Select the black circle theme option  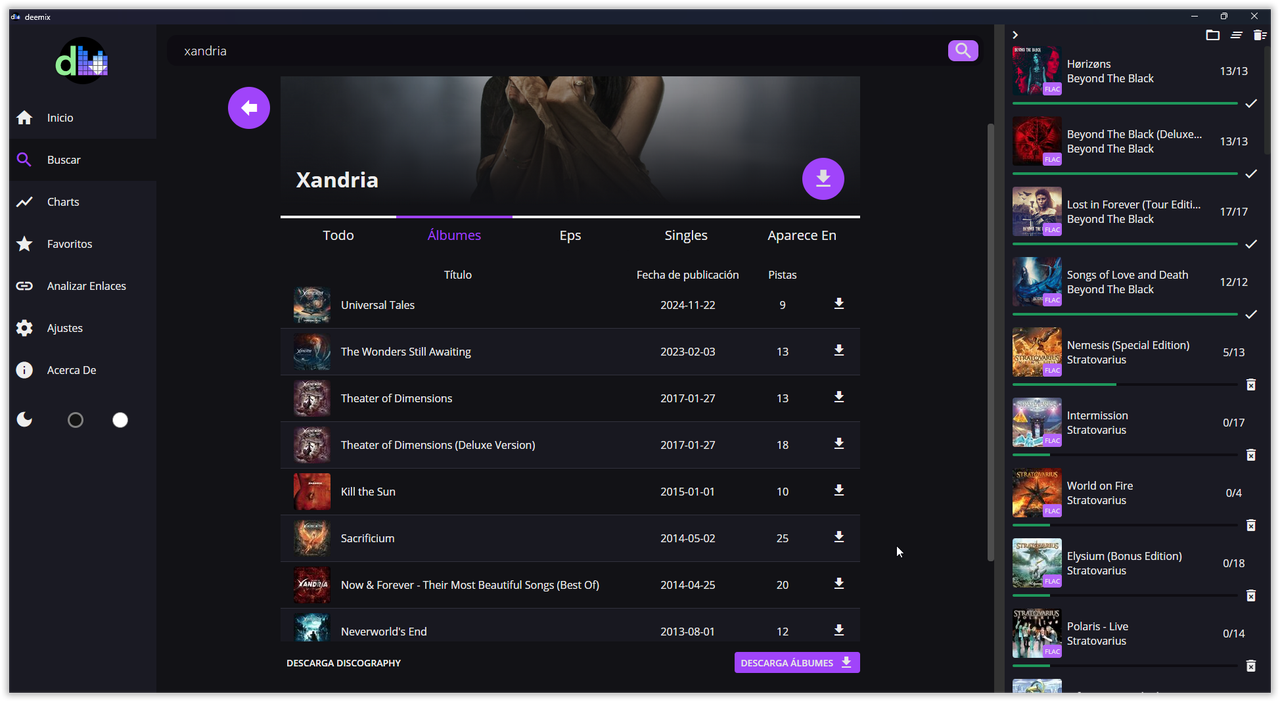75,420
